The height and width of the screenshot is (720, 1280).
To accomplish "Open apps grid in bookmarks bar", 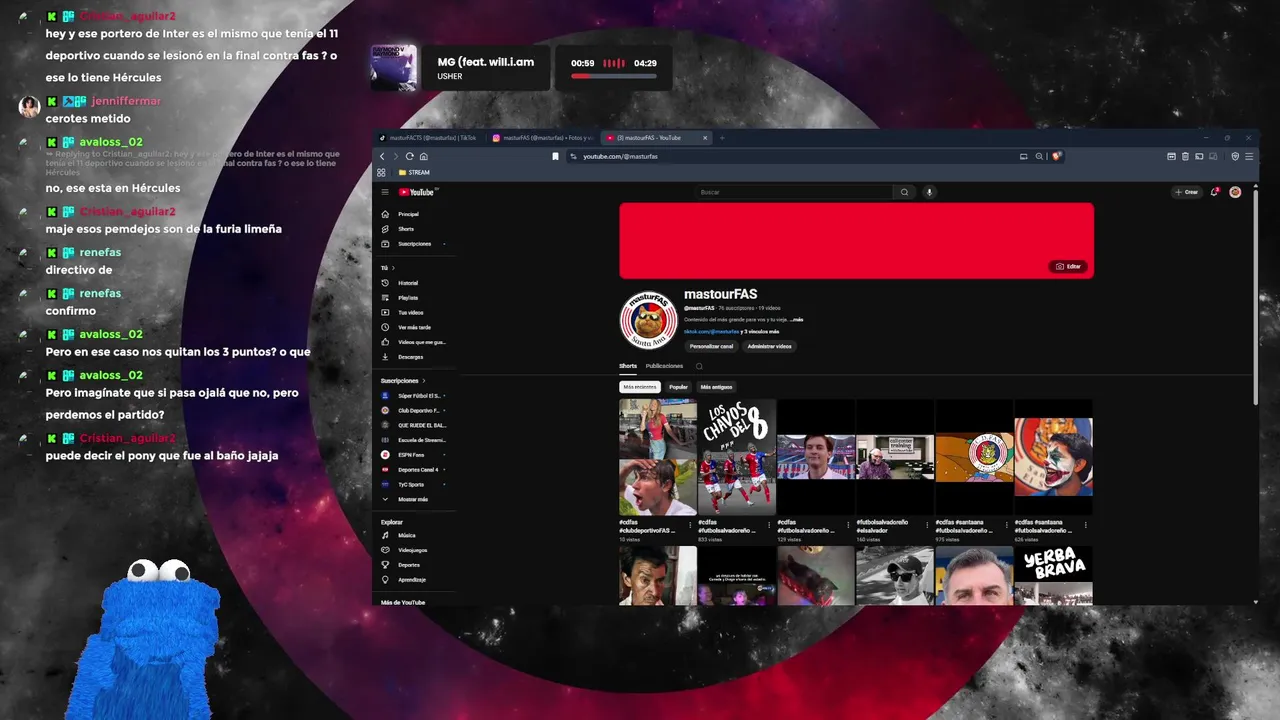I will [381, 172].
